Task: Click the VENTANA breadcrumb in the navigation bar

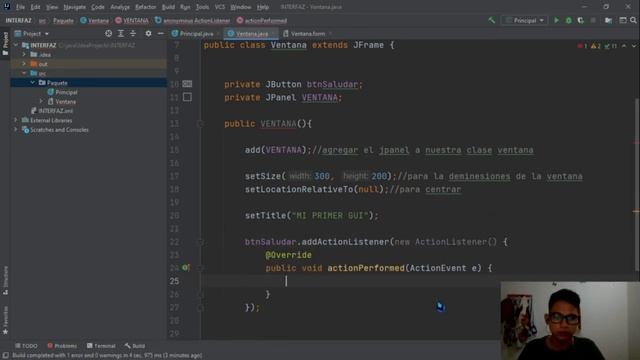Action: pos(132,20)
